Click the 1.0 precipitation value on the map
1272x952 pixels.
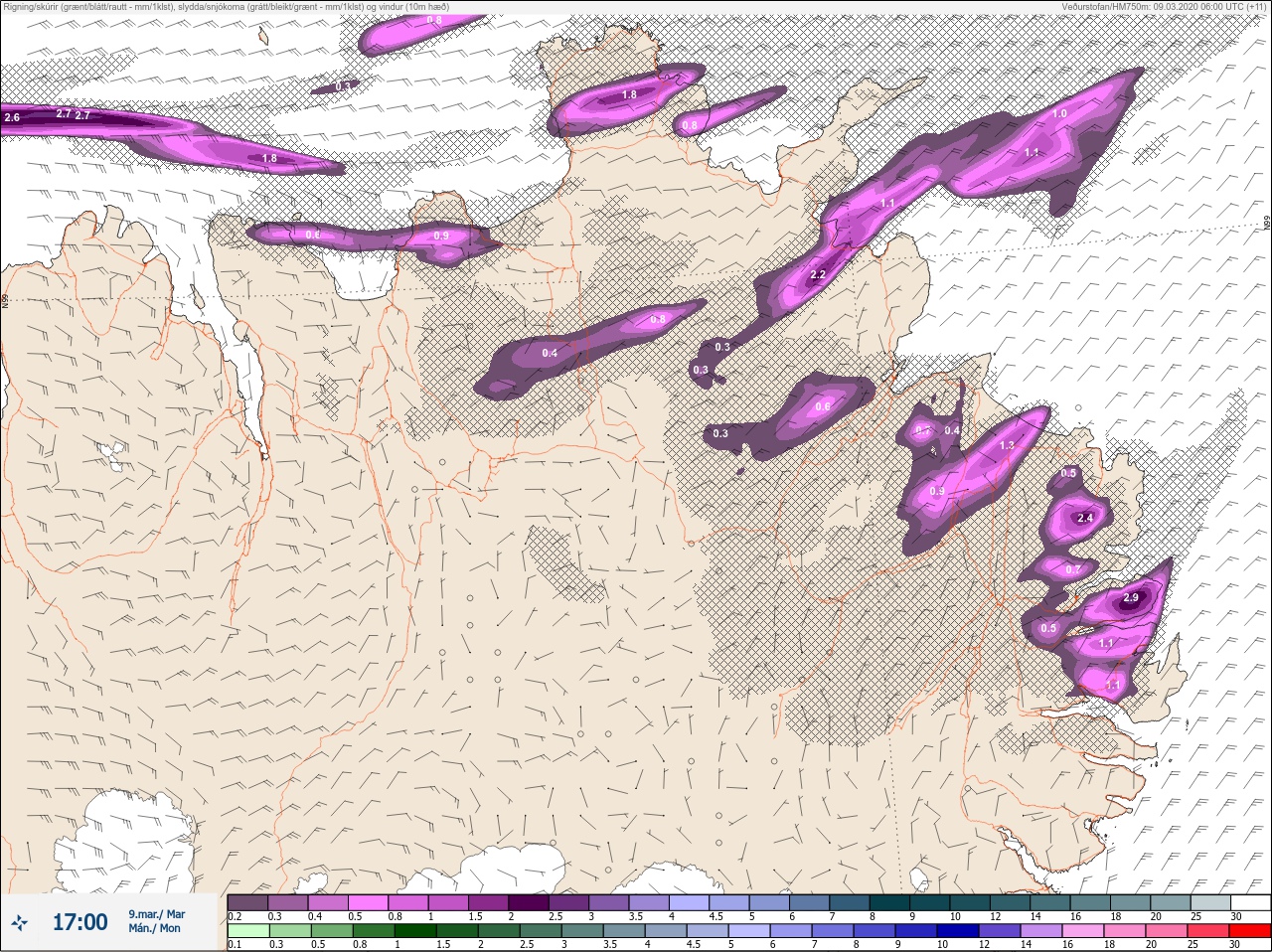click(1059, 114)
